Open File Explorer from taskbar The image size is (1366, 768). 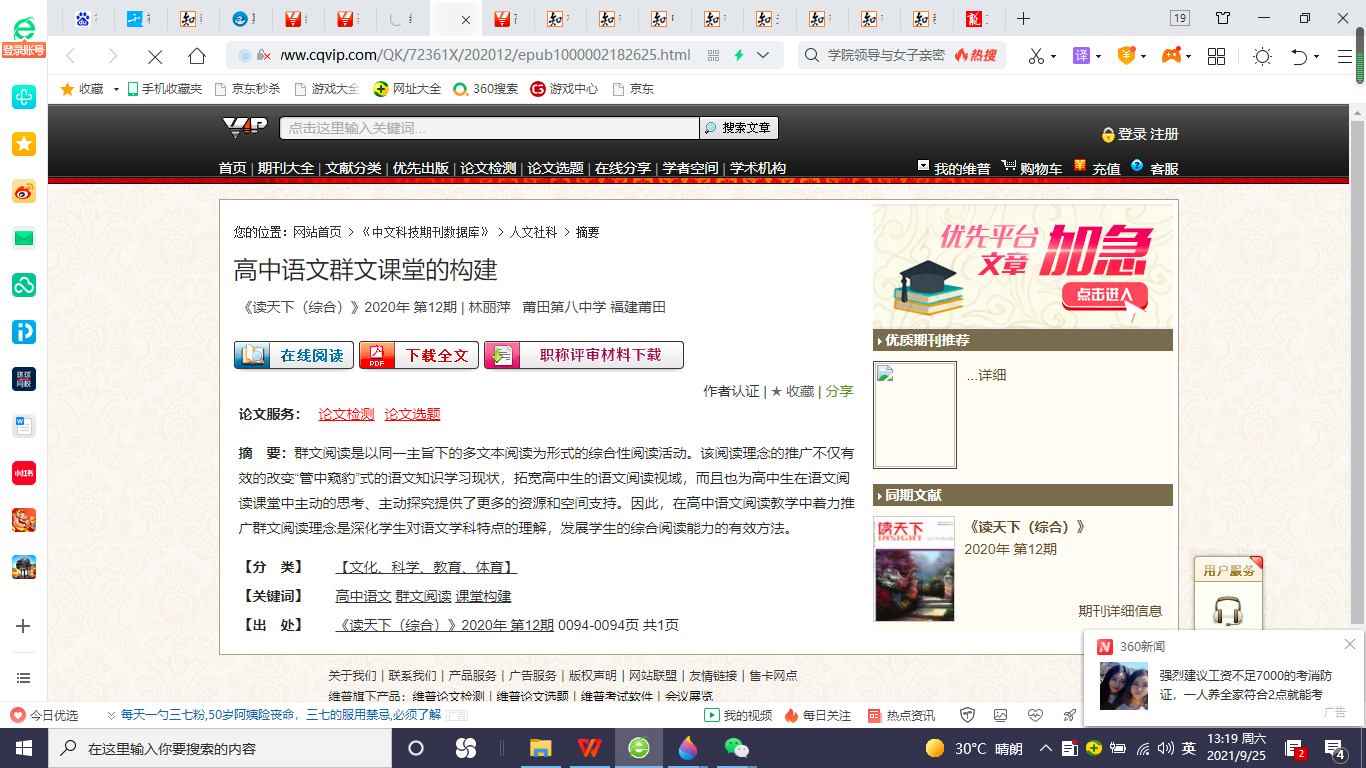click(x=540, y=748)
